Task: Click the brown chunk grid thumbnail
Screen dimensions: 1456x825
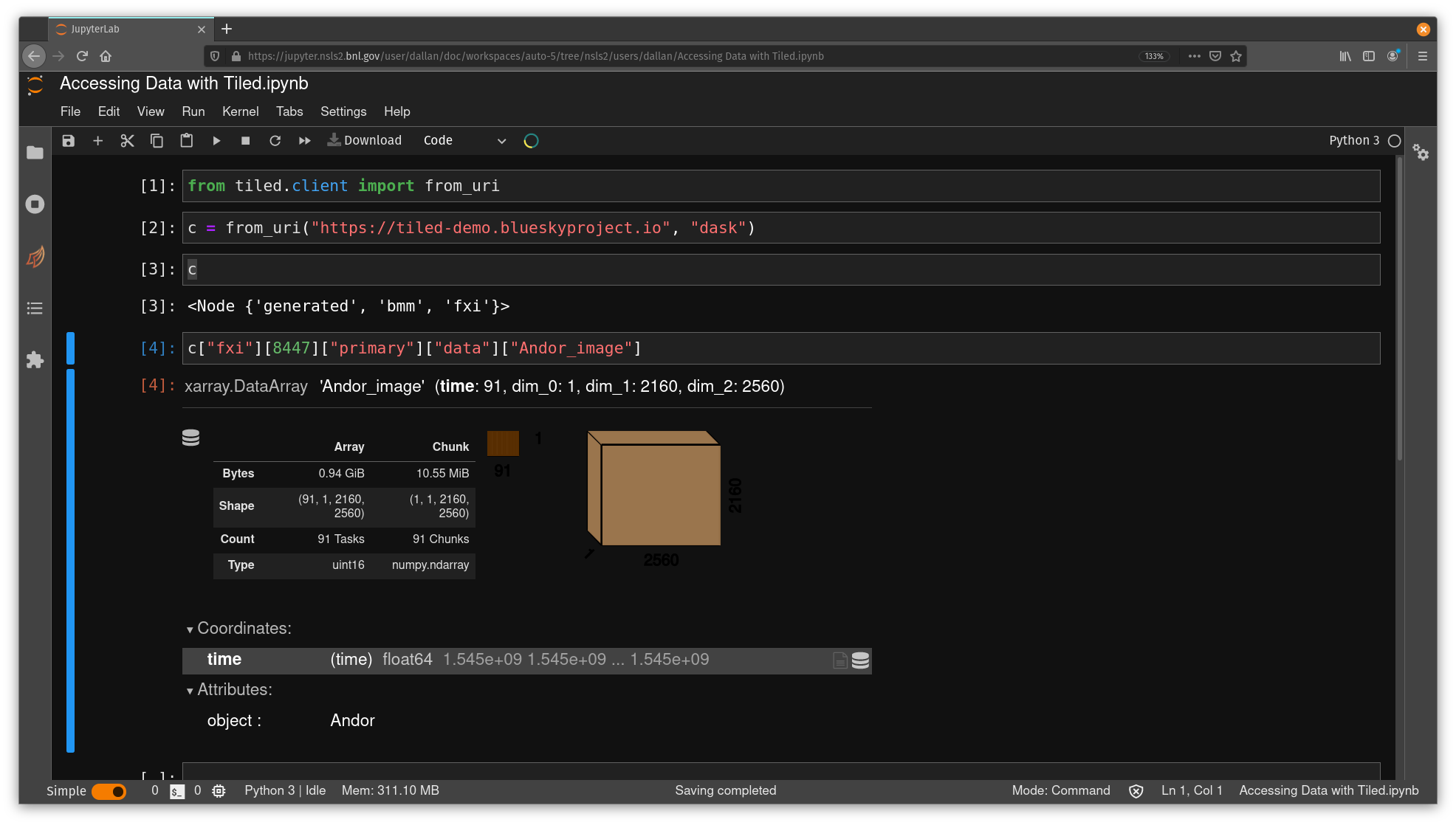Action: click(x=503, y=443)
